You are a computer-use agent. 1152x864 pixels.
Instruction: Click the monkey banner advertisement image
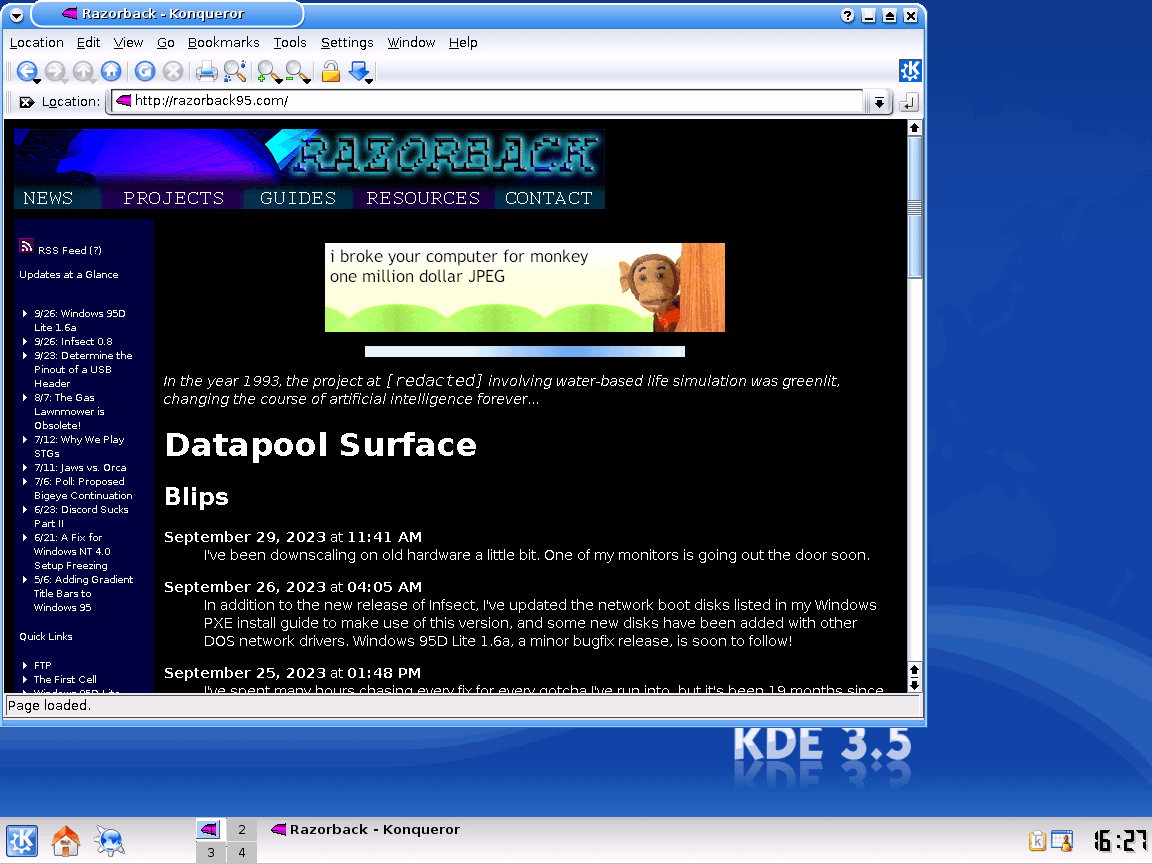pyautogui.click(x=525, y=287)
